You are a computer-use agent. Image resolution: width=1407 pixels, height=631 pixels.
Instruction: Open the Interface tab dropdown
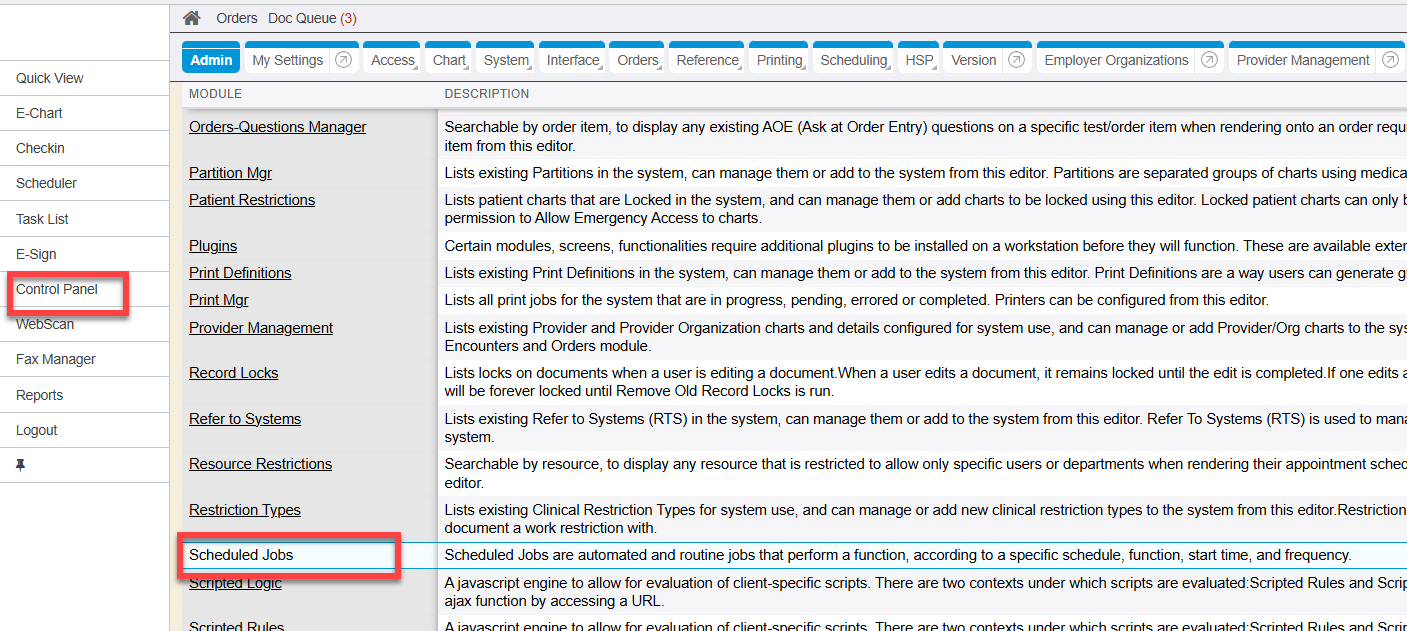click(x=573, y=60)
